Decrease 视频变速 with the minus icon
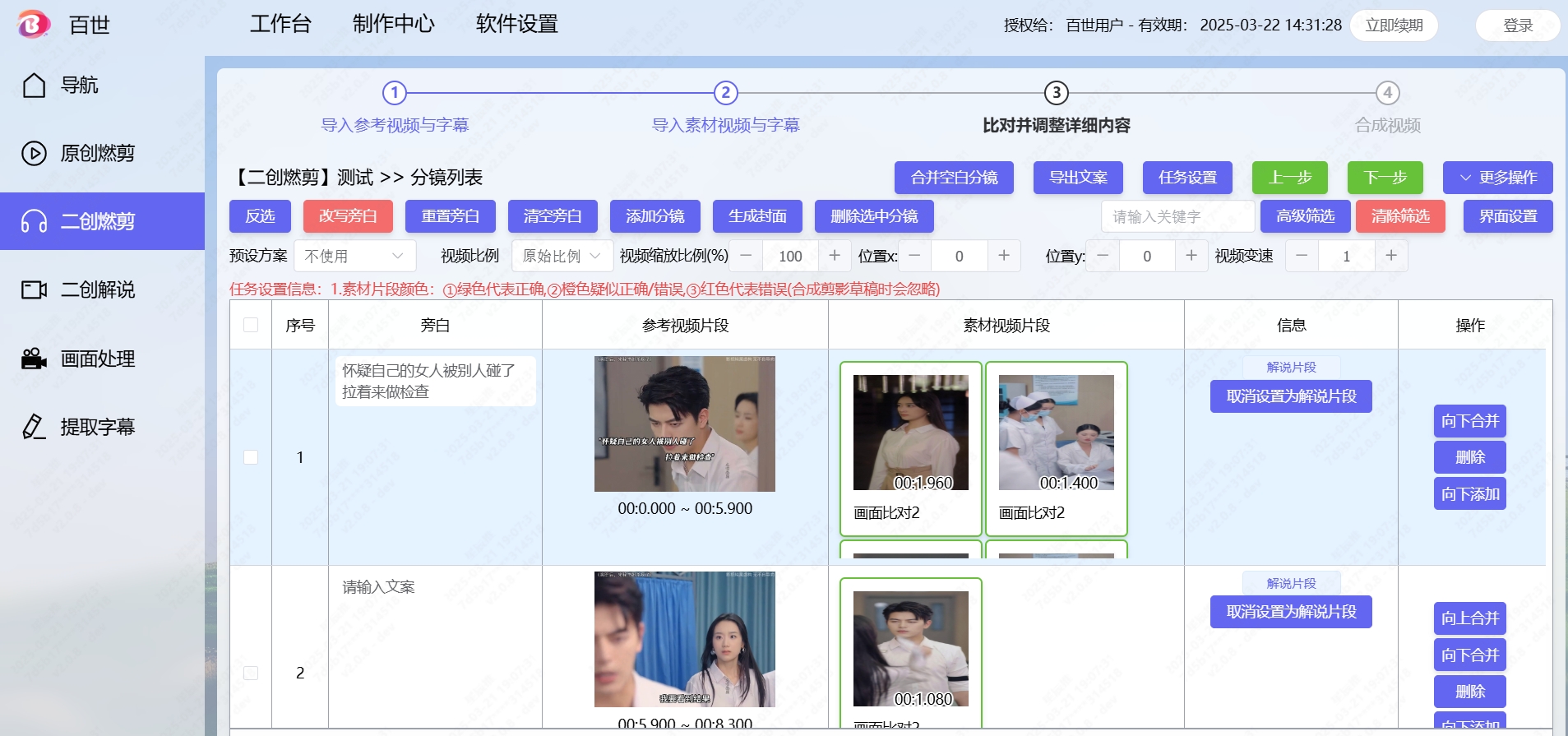The height and width of the screenshot is (736, 1568). (1302, 256)
